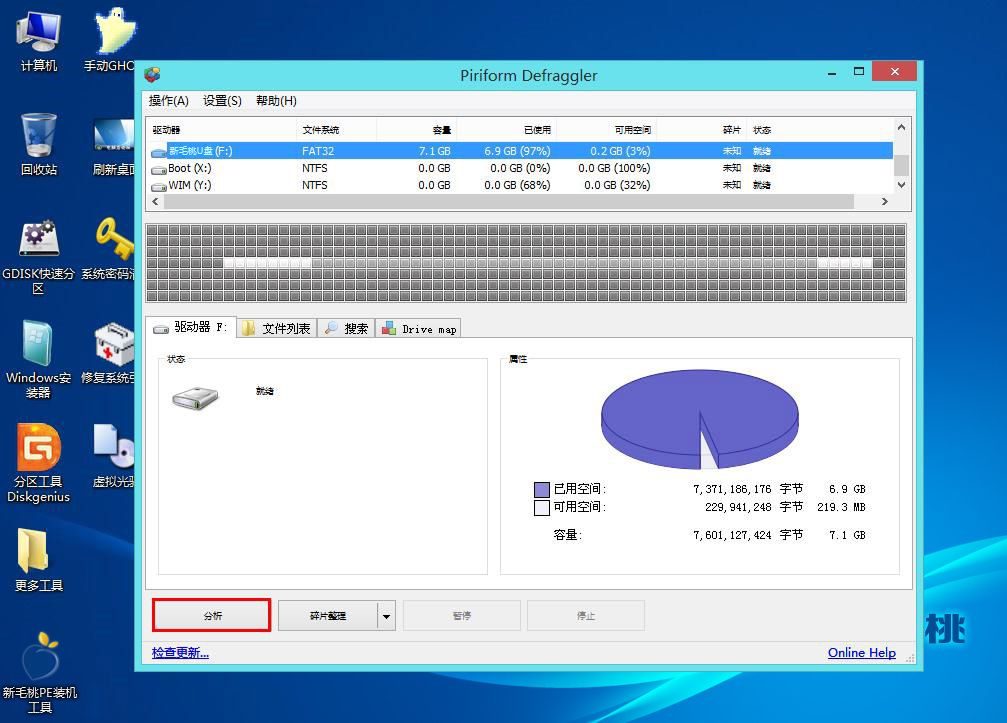Click the 暂停 pause button
The image size is (1007, 723).
click(462, 616)
